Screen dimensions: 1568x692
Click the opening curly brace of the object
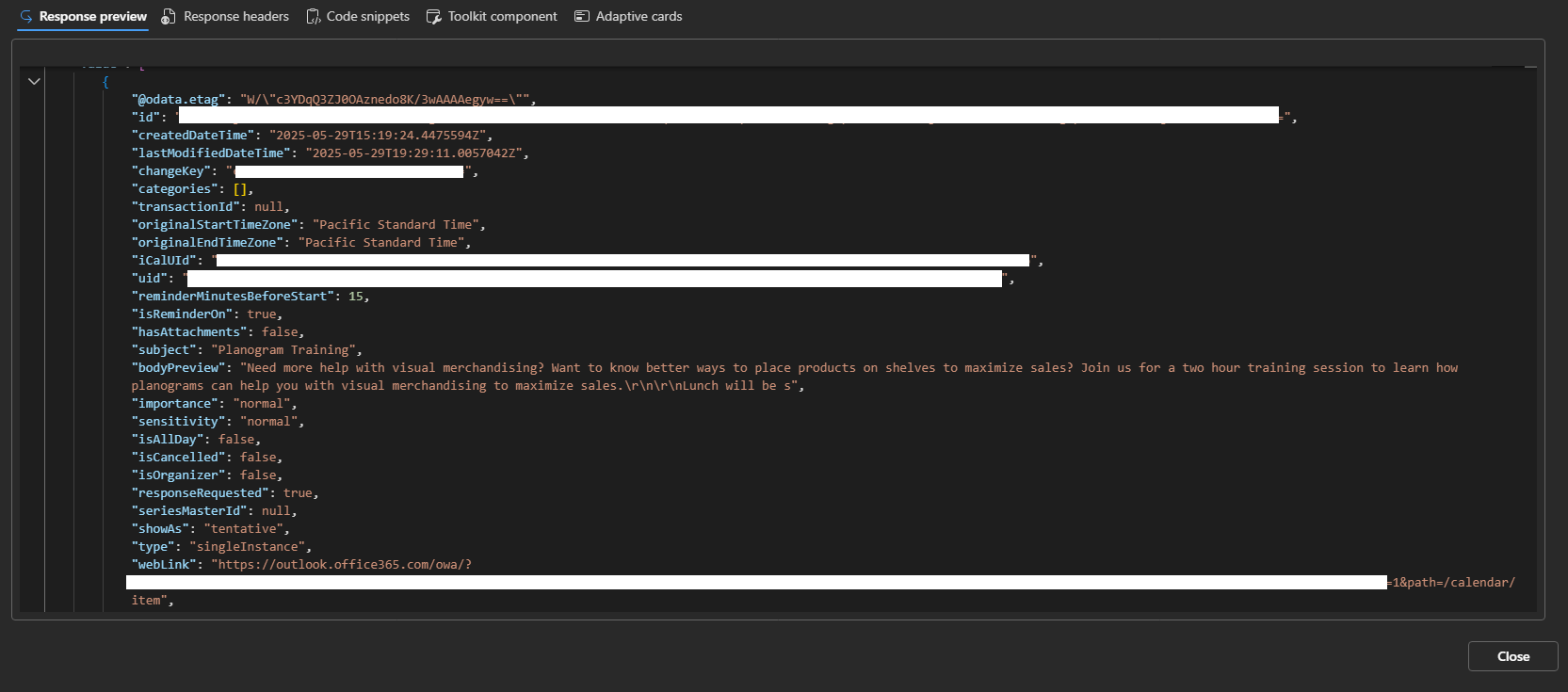(x=105, y=82)
